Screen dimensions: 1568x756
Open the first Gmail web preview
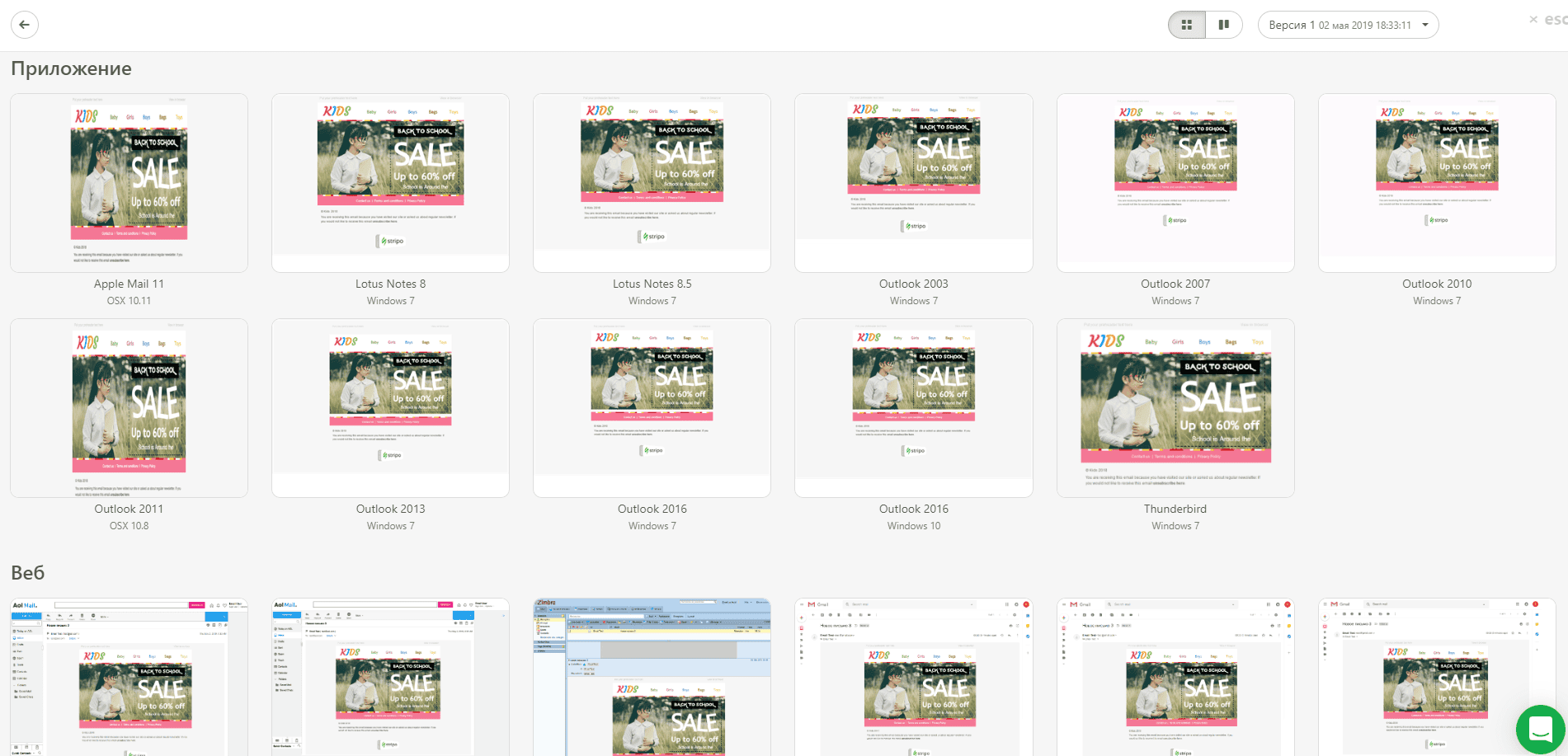pos(913,676)
